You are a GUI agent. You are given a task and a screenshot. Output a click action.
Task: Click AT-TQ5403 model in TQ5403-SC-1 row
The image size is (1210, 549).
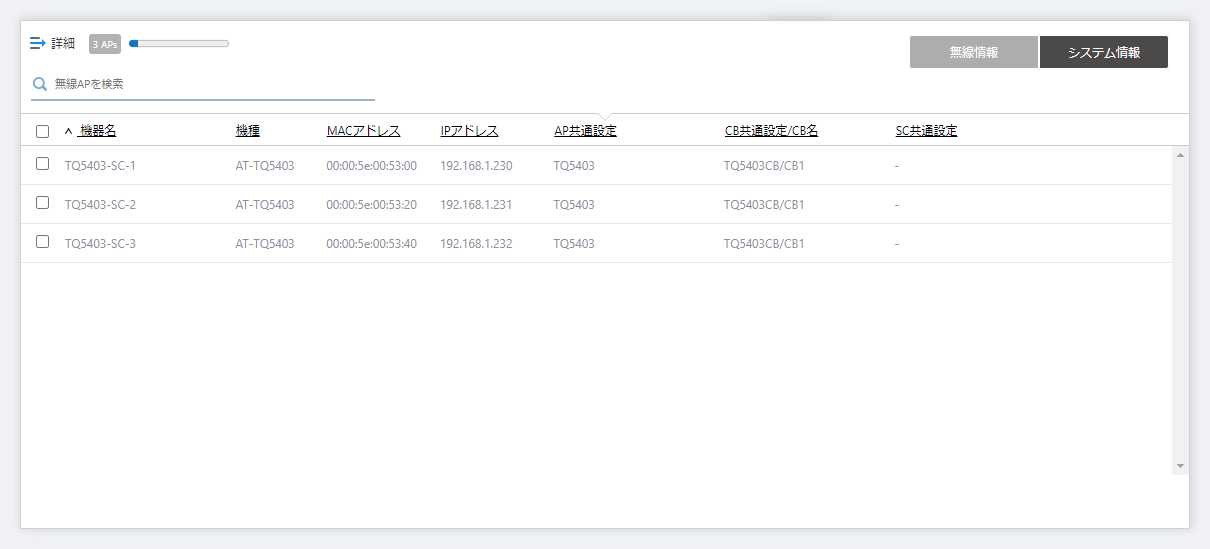point(265,166)
